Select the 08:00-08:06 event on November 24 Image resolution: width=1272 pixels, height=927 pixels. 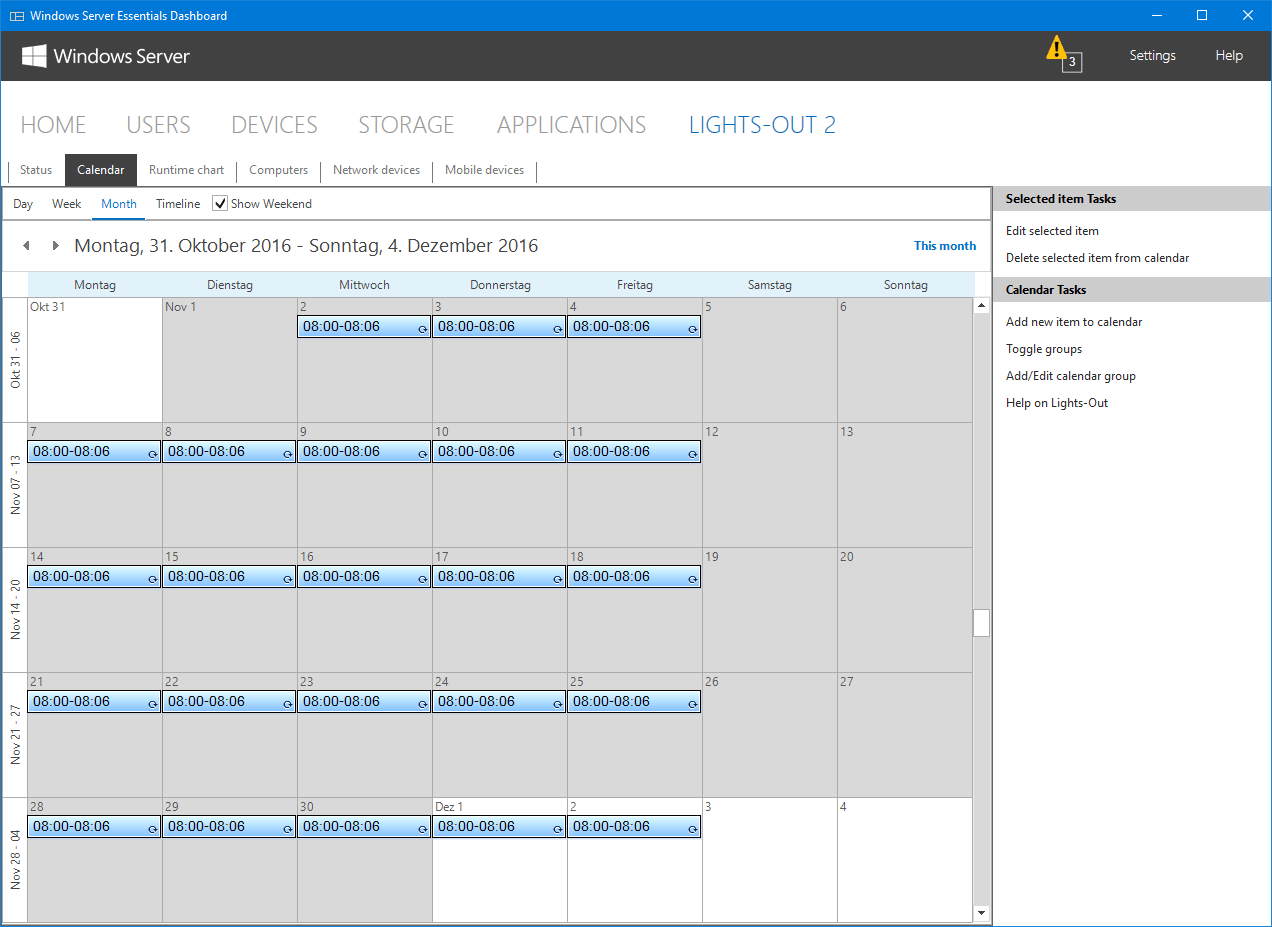click(499, 702)
